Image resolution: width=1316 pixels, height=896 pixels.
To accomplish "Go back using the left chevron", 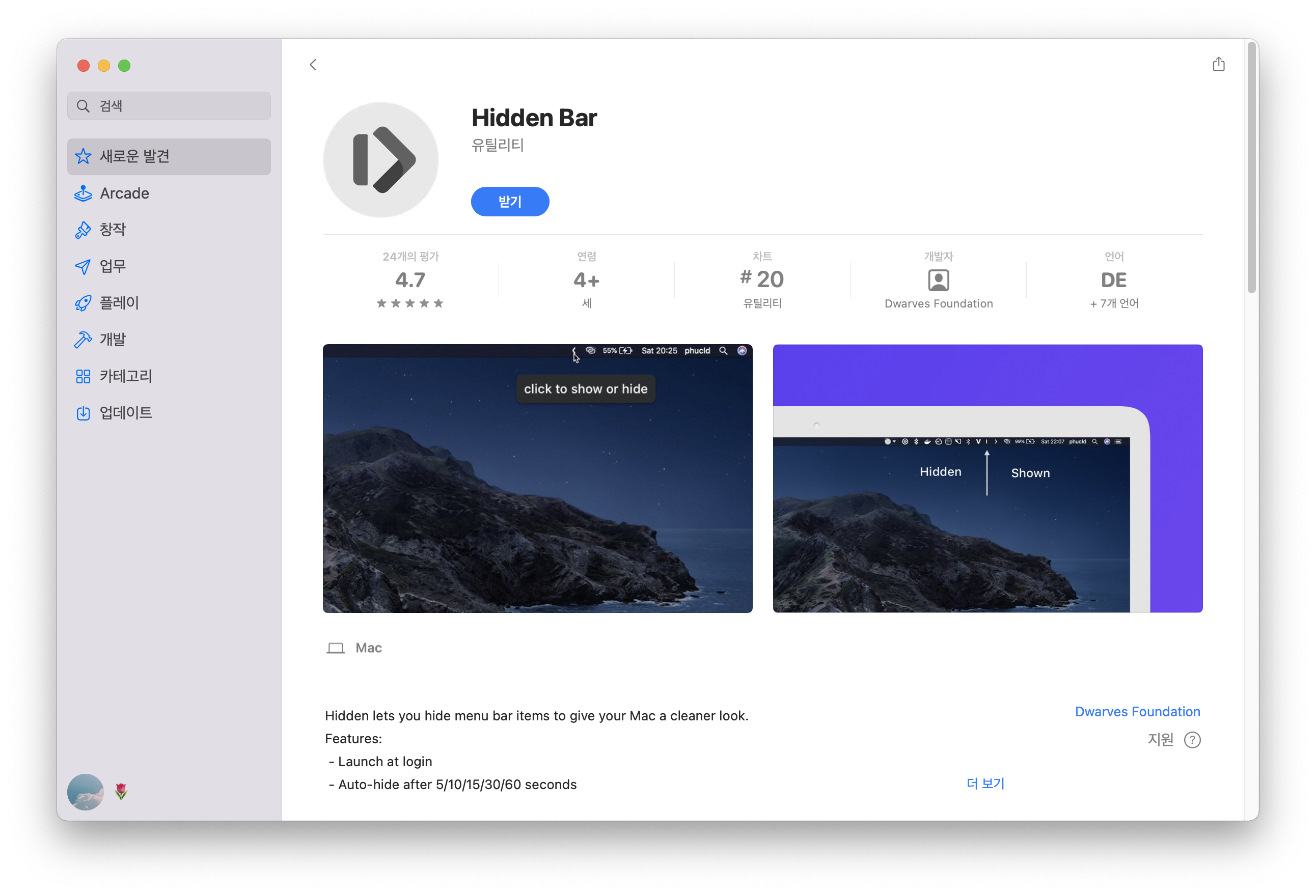I will click(313, 65).
